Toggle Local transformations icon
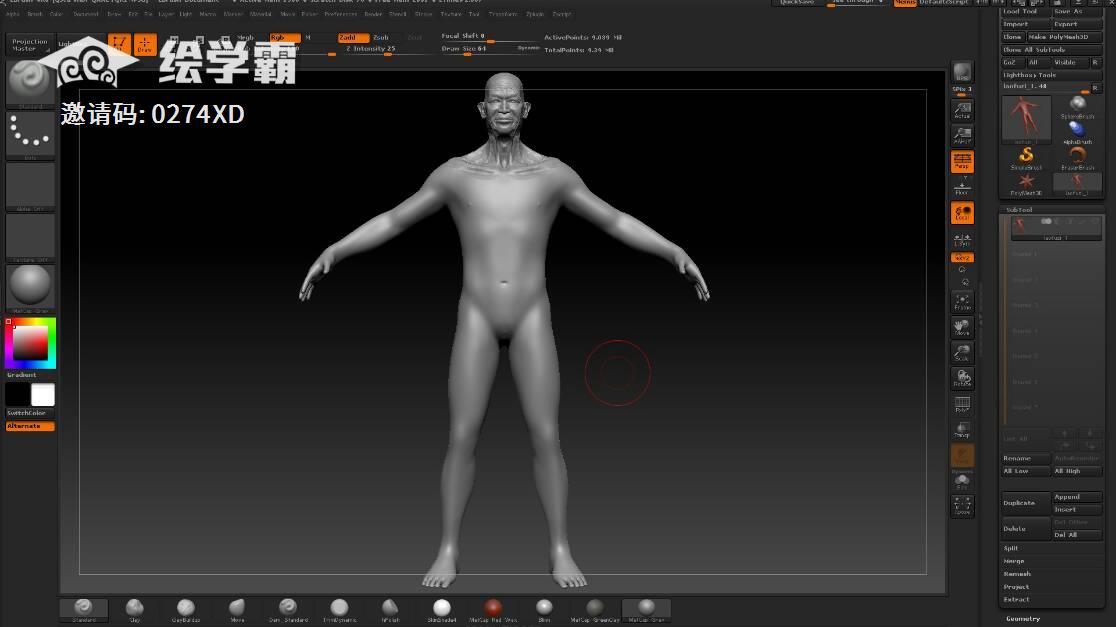Viewport: 1116px width, 627px height. [x=962, y=213]
